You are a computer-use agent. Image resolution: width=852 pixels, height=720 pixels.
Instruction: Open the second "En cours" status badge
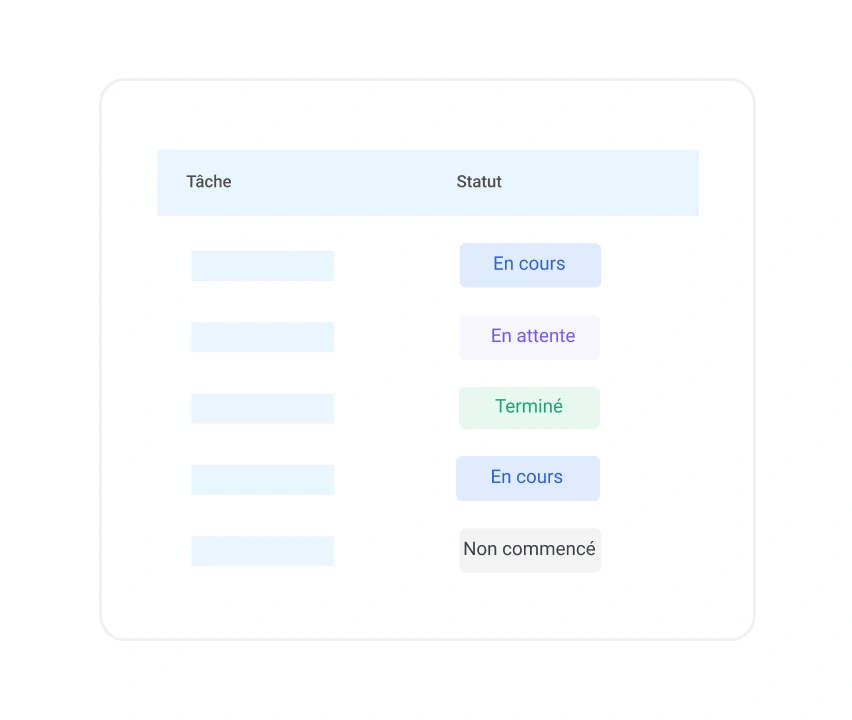[x=528, y=478]
